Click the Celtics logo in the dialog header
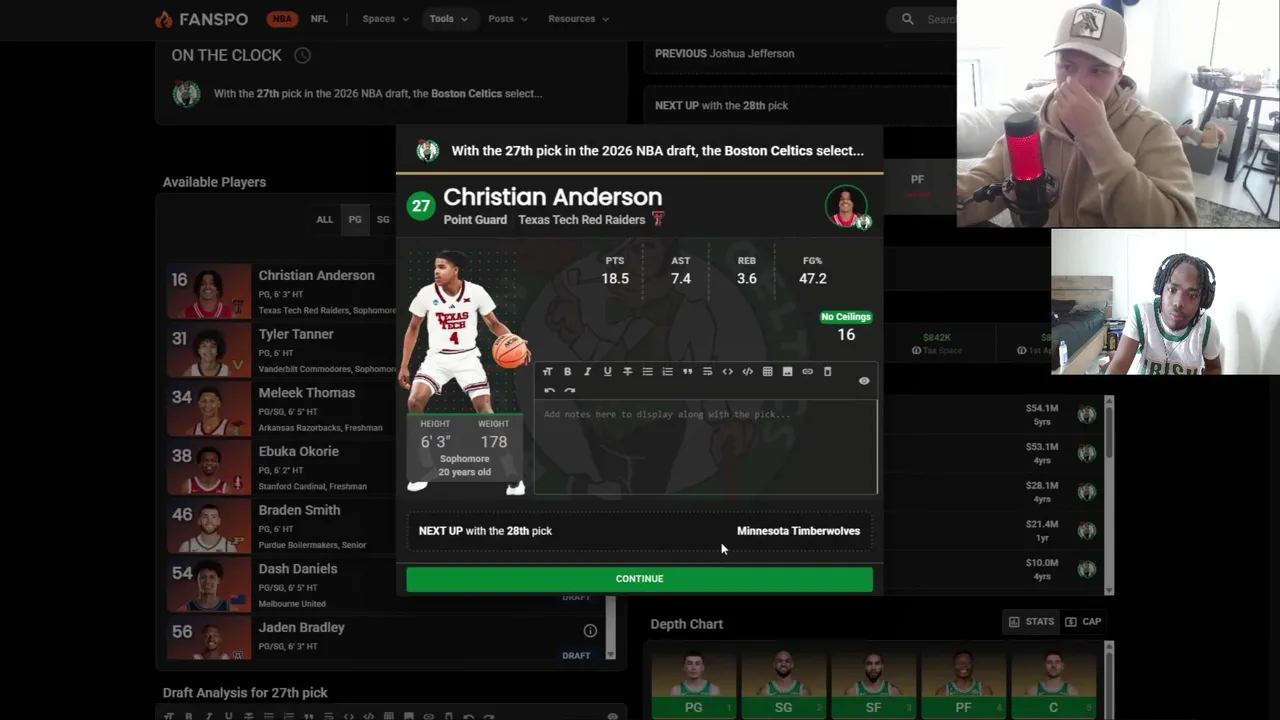 (428, 151)
